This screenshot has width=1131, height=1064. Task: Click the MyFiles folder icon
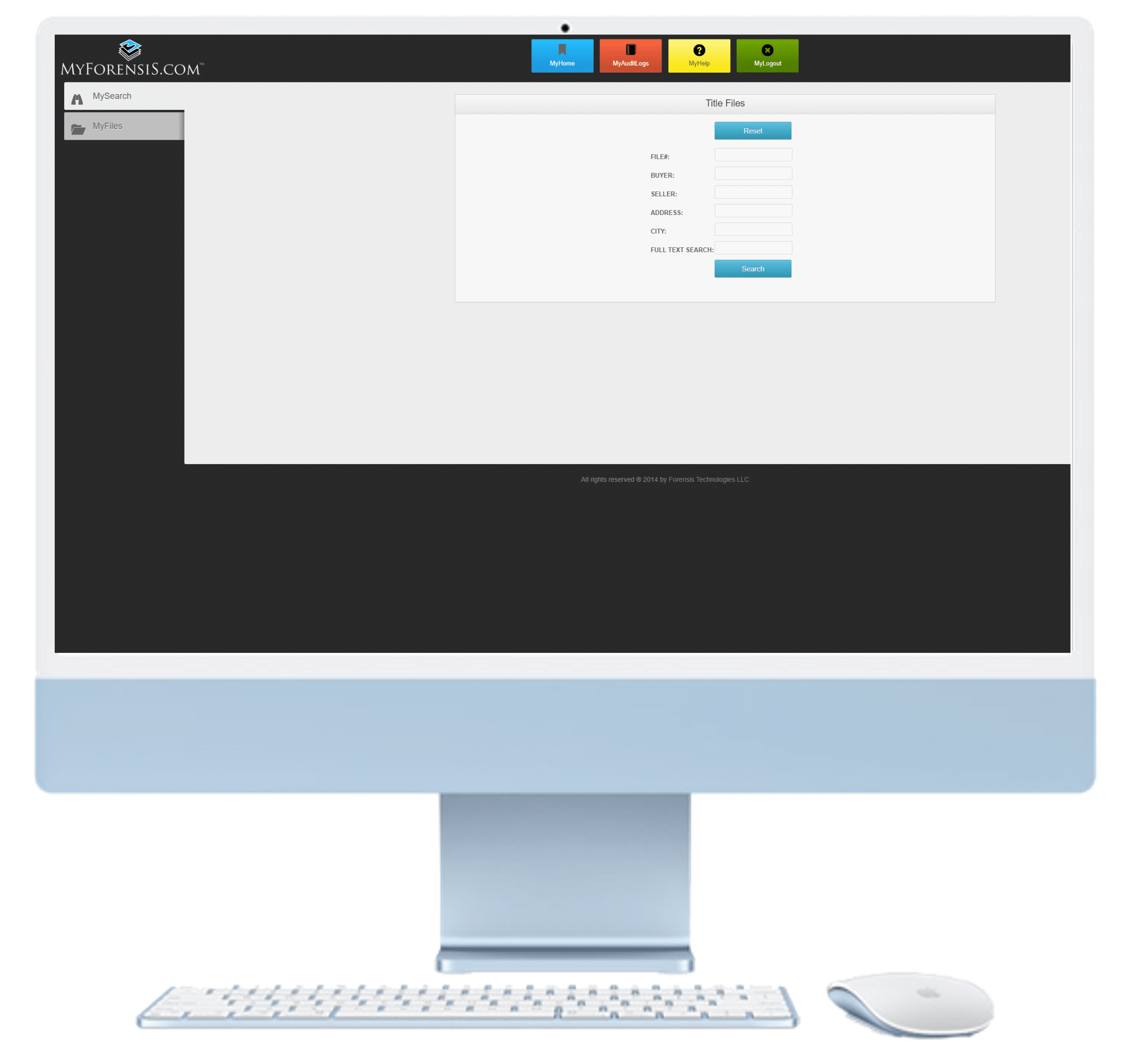80,127
